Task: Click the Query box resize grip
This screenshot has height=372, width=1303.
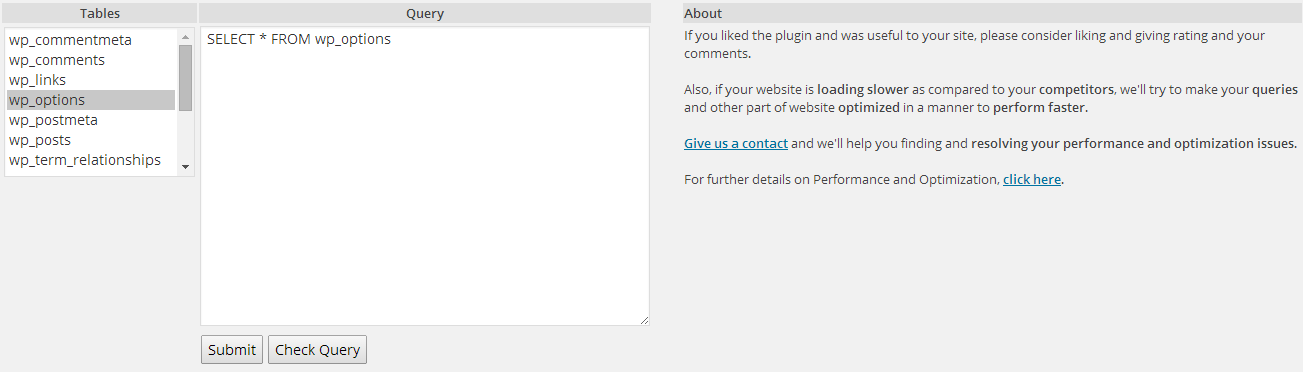Action: (644, 319)
